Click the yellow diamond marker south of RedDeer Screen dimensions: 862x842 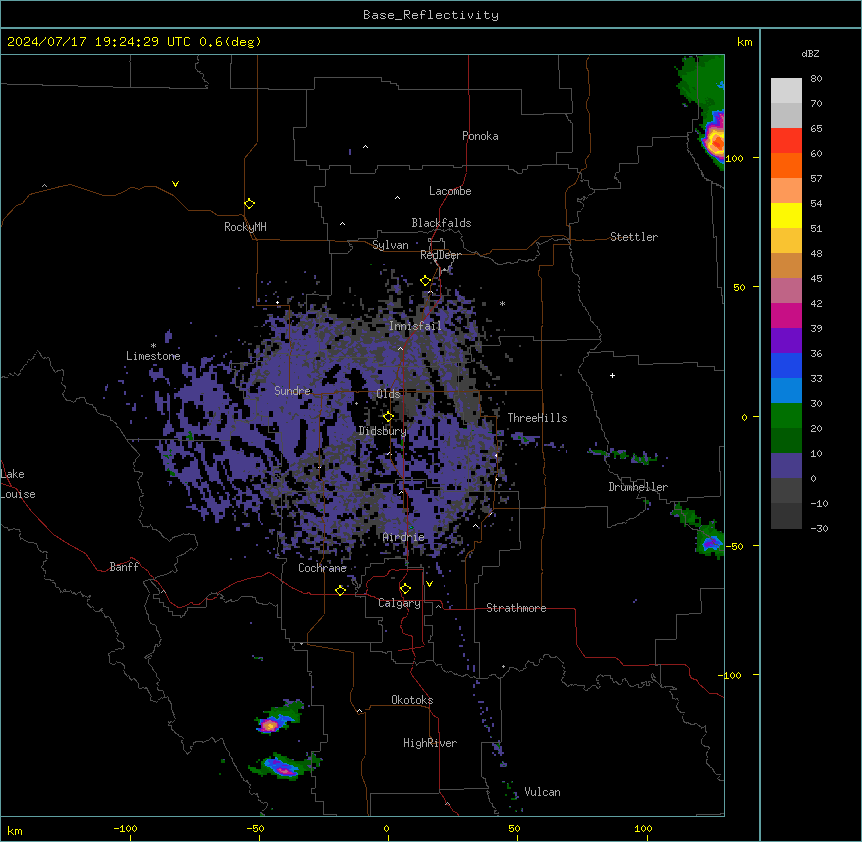point(426,281)
